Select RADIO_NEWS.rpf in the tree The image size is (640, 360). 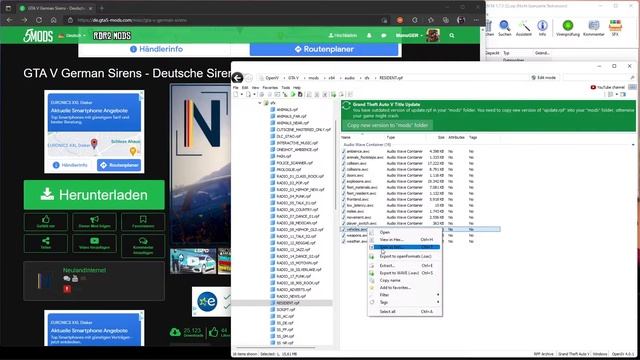[x=288, y=296]
